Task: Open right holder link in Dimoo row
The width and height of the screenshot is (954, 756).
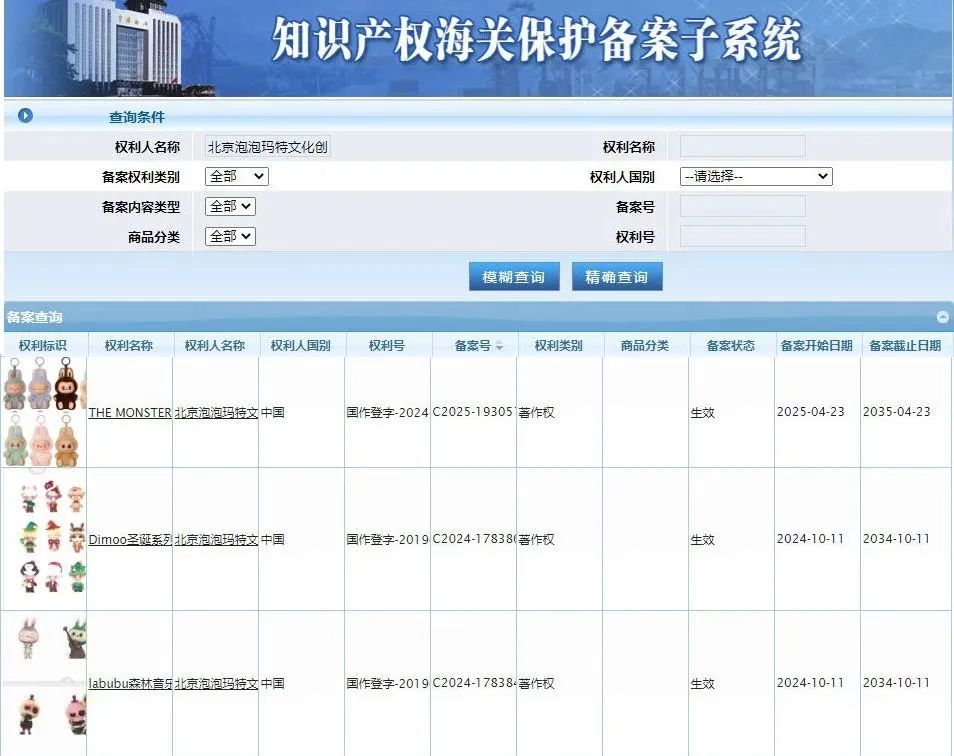Action: [x=217, y=539]
